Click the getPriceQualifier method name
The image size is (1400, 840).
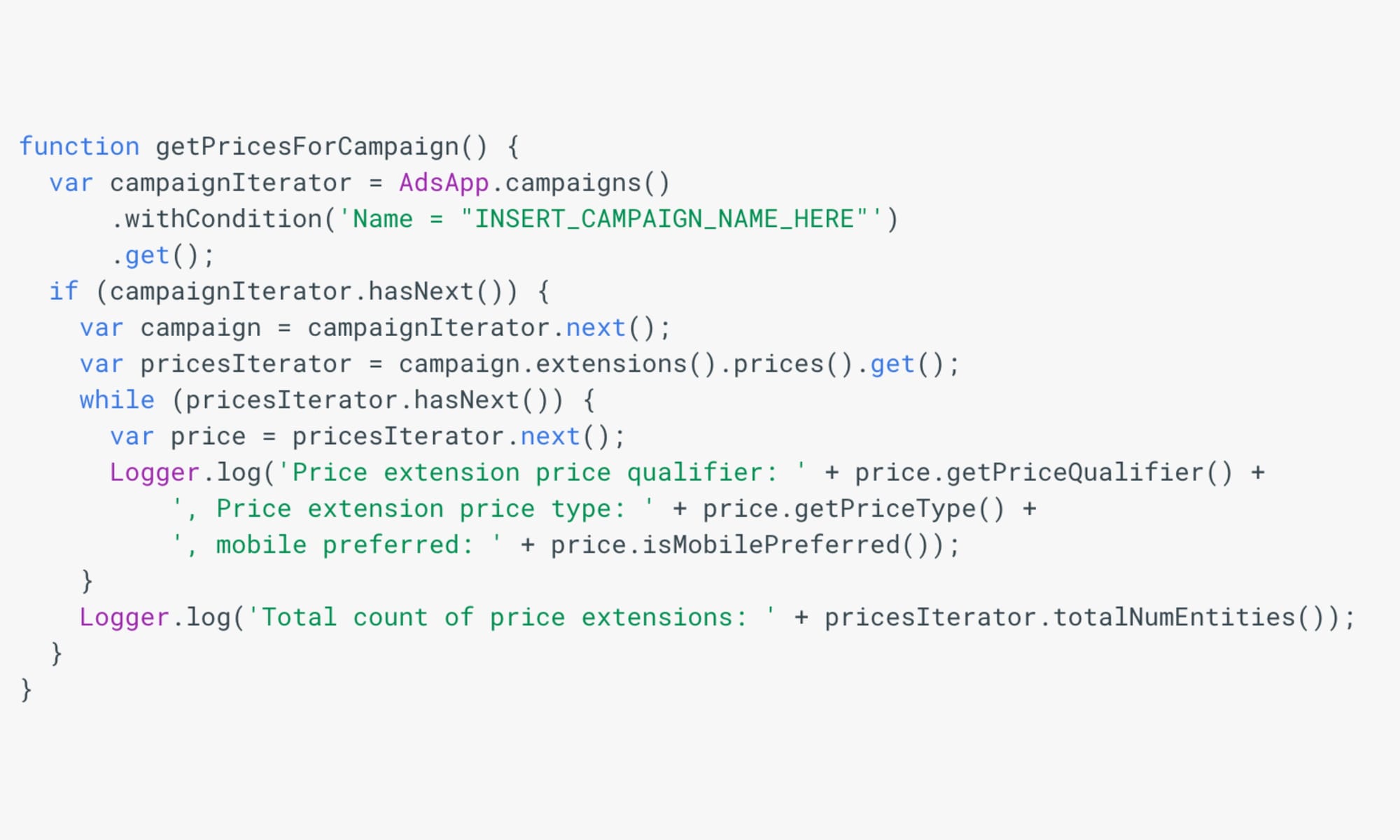coord(1074,473)
